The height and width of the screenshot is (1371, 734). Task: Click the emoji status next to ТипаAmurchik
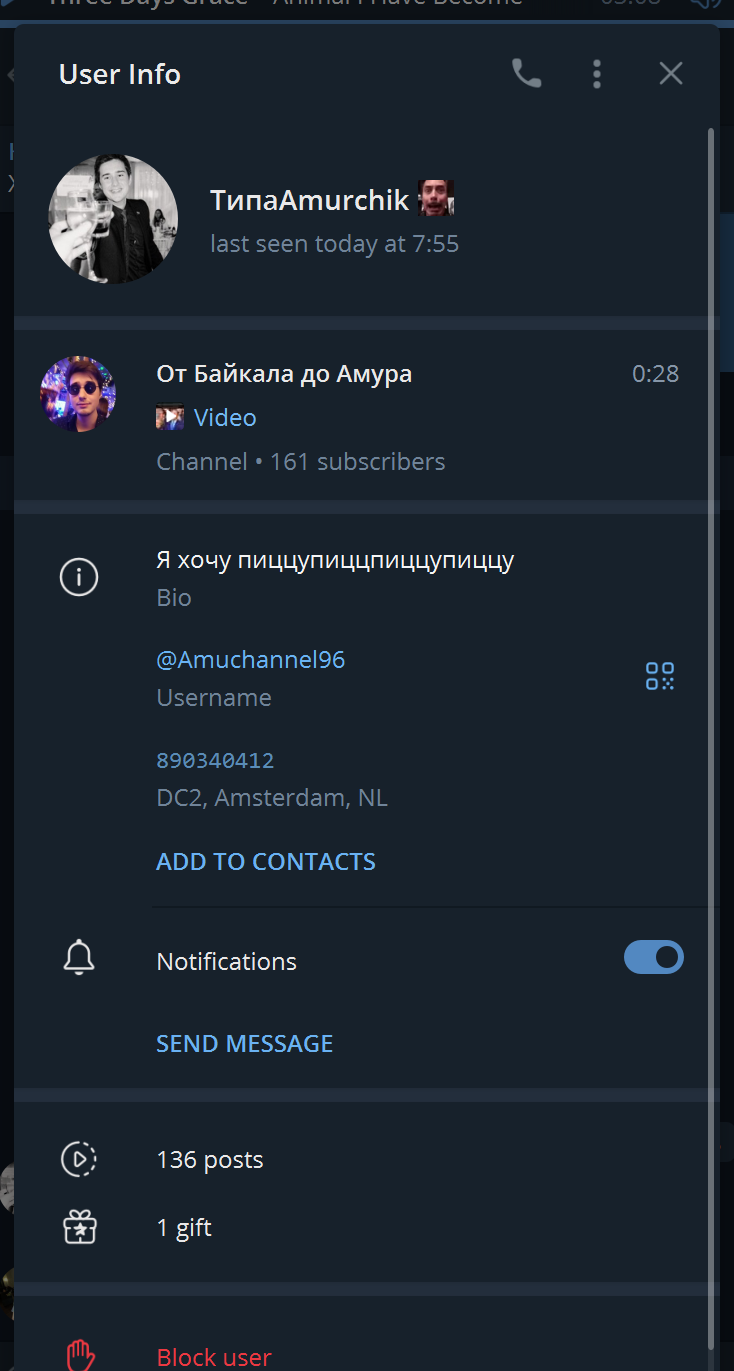point(436,198)
